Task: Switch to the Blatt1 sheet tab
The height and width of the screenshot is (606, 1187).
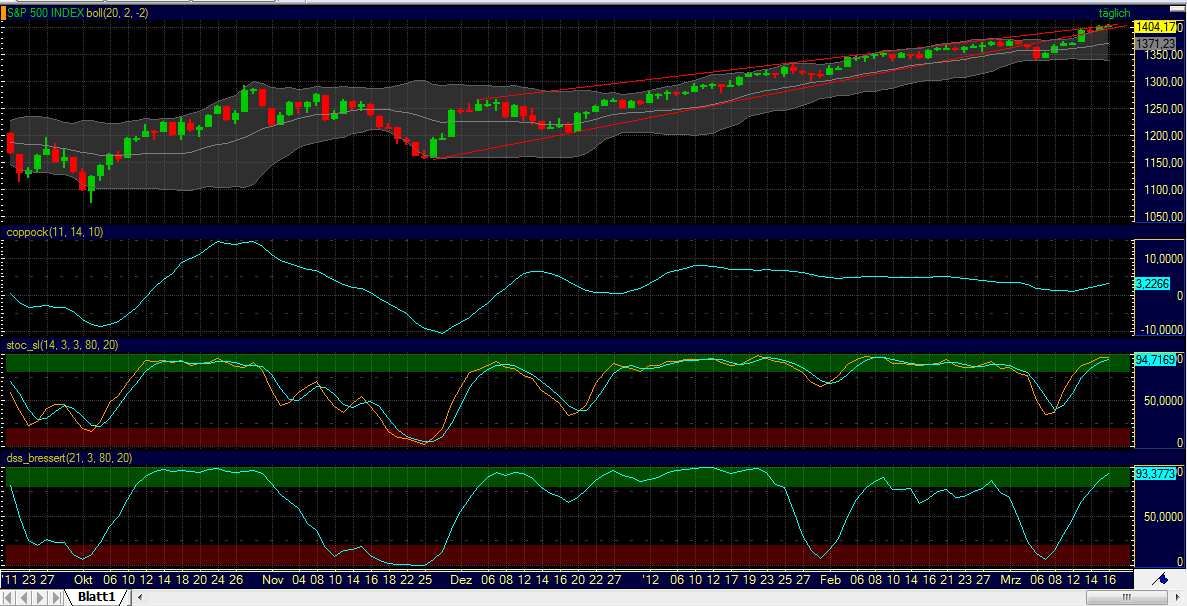Action: (98, 597)
